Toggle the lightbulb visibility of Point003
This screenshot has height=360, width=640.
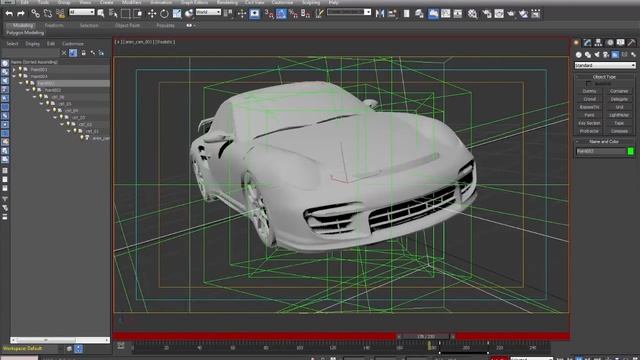pos(20,70)
